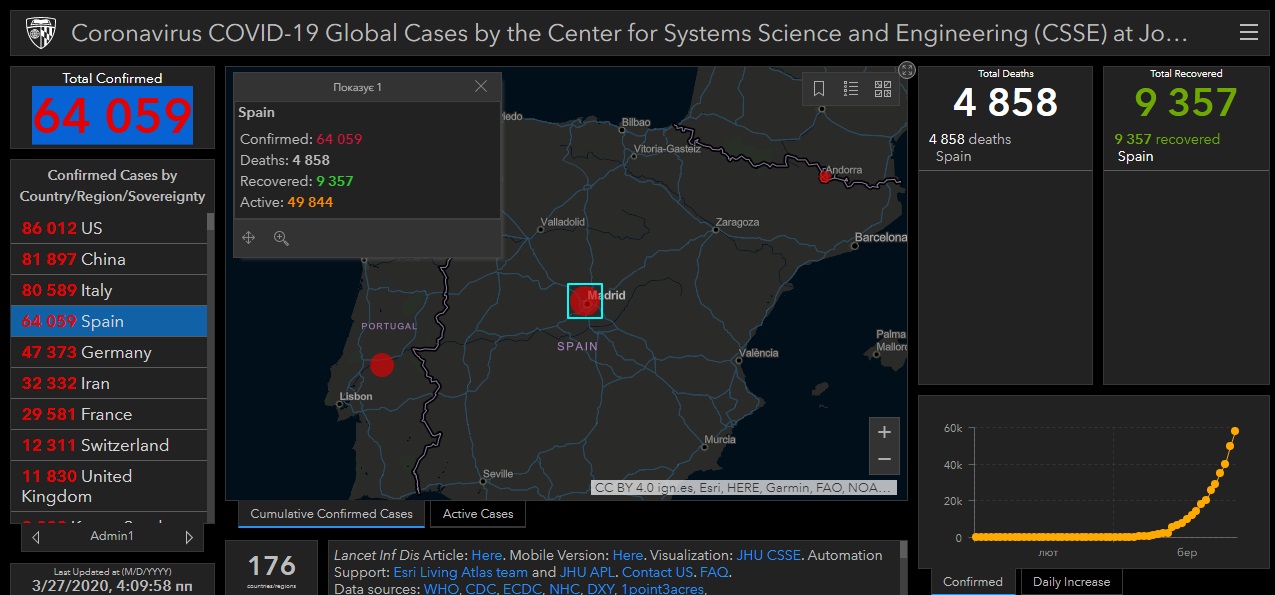Select highlighted Spain row in list

pyautogui.click(x=108, y=321)
